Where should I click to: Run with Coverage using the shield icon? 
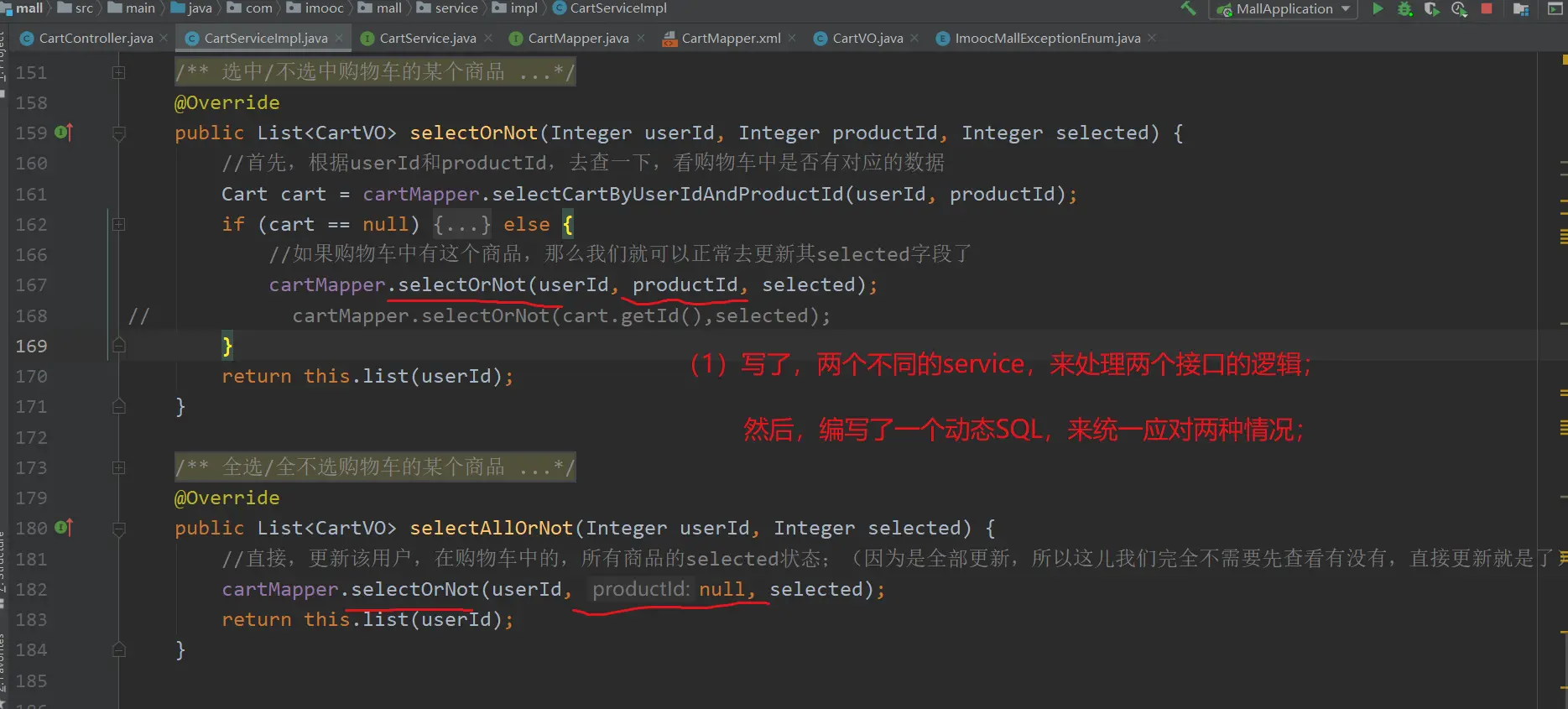tap(1432, 8)
